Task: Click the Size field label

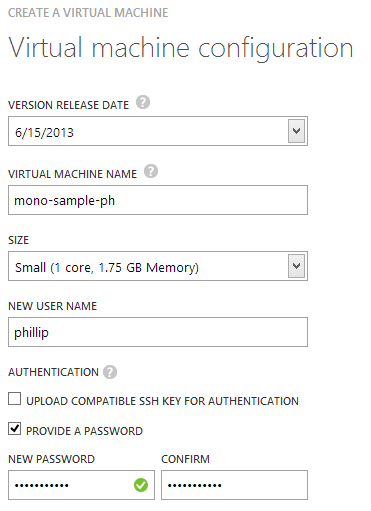Action: (19, 240)
